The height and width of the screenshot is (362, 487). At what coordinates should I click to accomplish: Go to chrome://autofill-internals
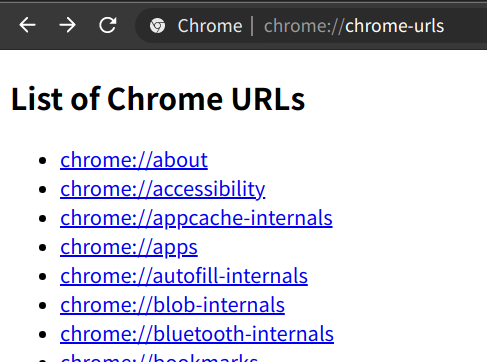coord(184,276)
